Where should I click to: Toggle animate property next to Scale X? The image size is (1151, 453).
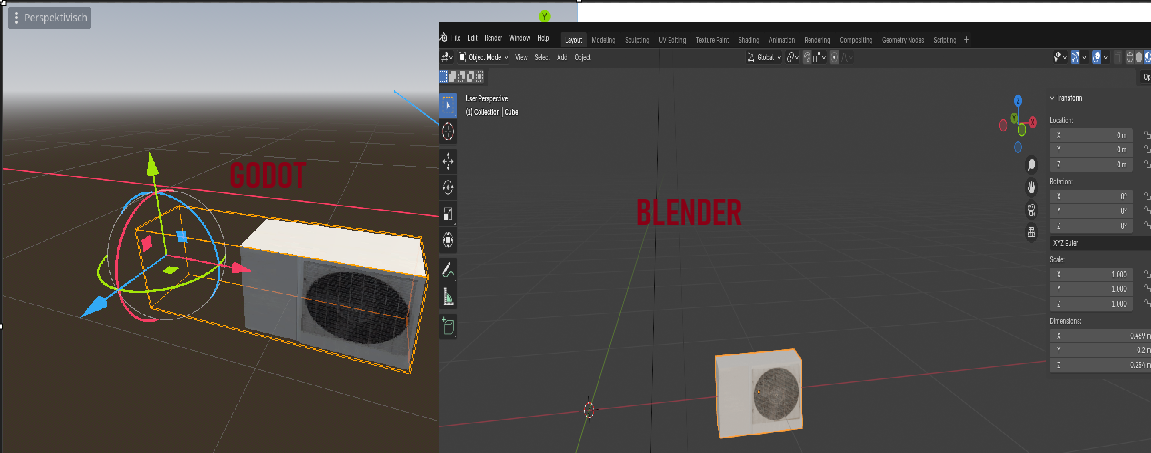point(1147,274)
